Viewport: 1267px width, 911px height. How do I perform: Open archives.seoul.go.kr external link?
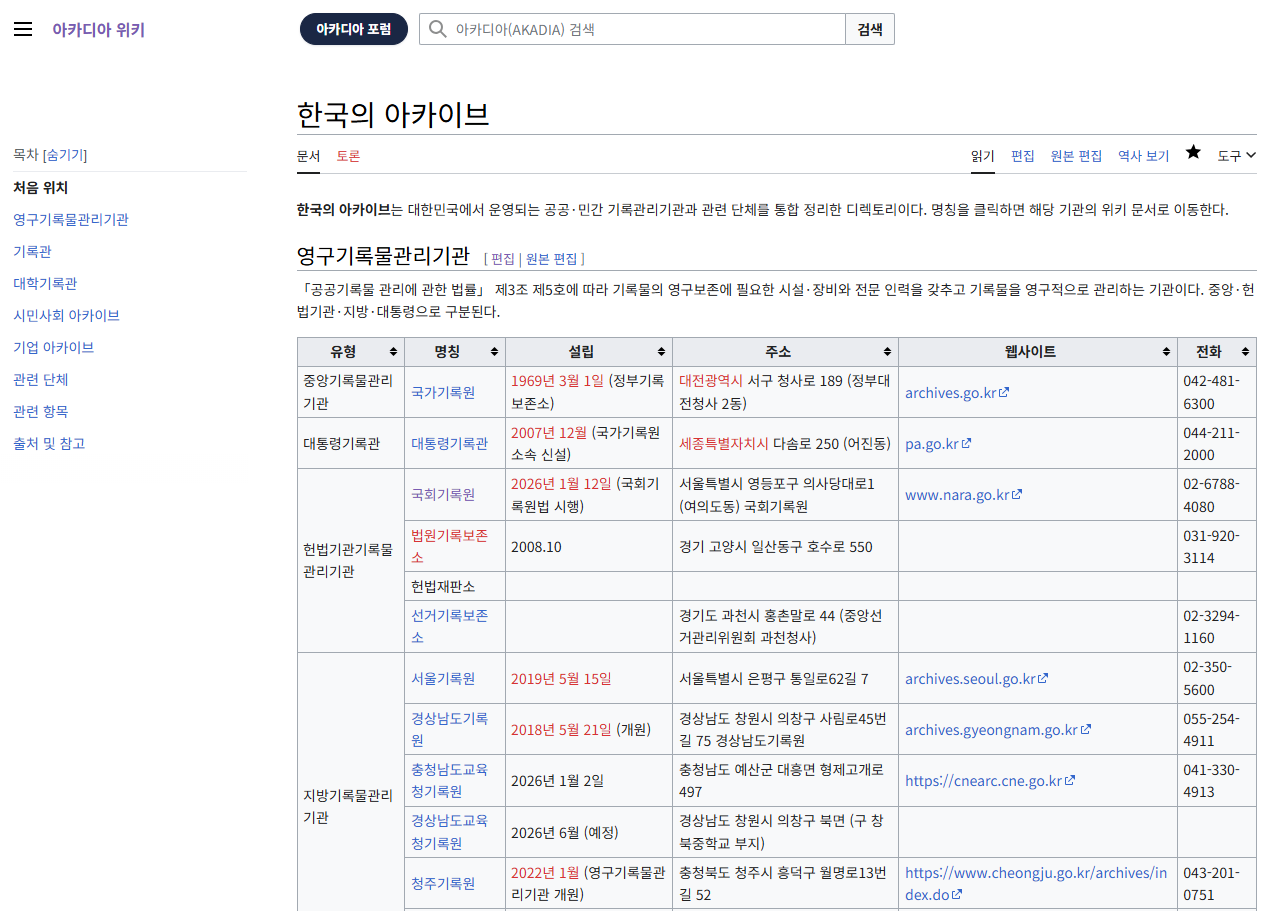[976, 678]
